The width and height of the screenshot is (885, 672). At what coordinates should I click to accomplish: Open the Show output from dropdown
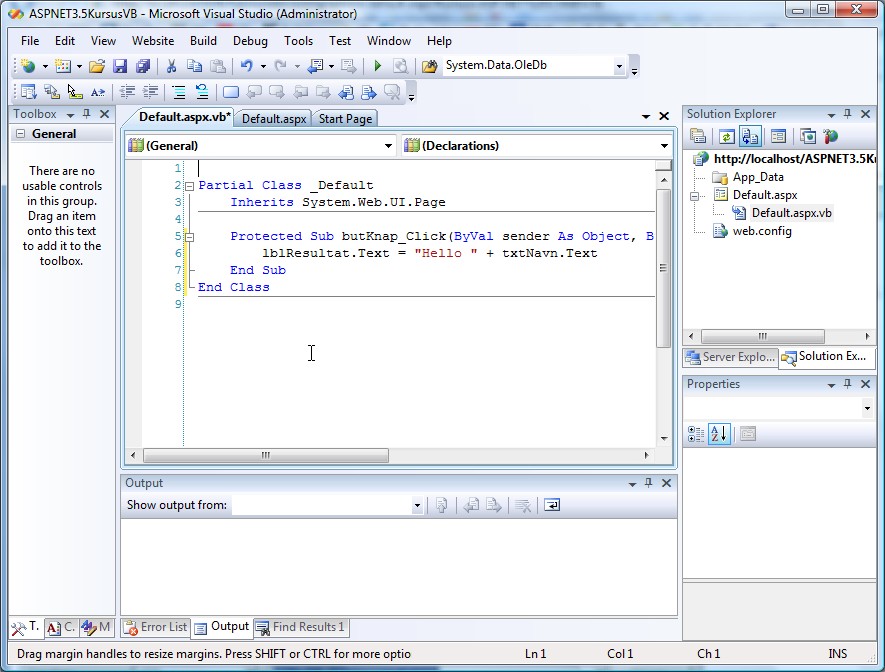tap(417, 506)
